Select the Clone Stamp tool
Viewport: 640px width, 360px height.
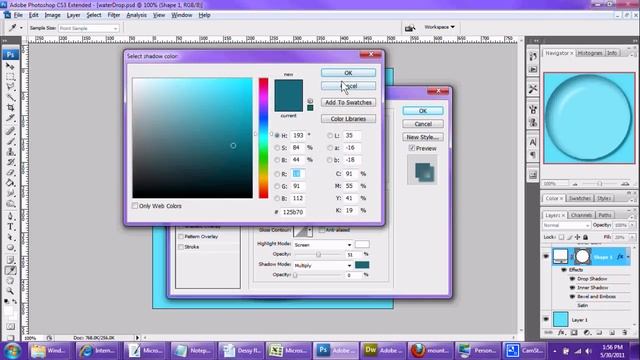[10, 151]
